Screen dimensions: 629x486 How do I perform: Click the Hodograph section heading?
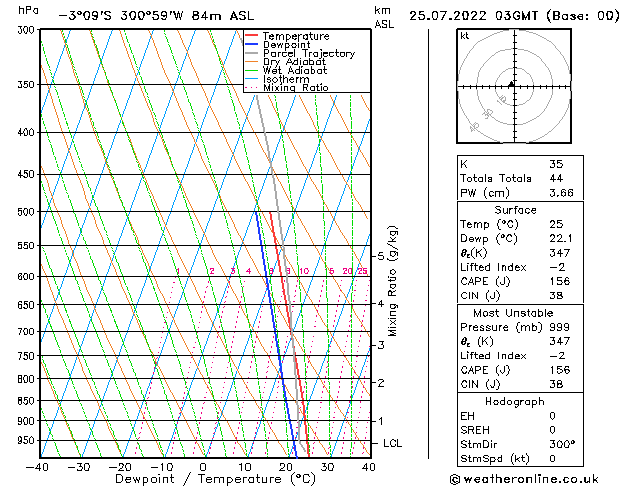515,402
